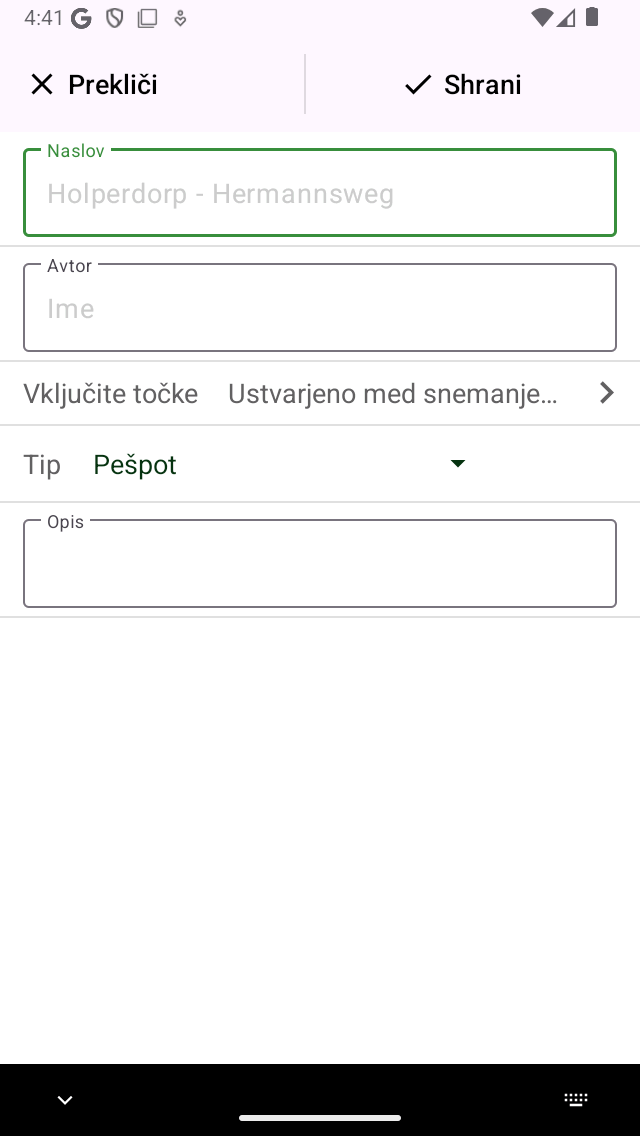
Task: Tap the home gesture pill bar
Action: [x=320, y=1118]
